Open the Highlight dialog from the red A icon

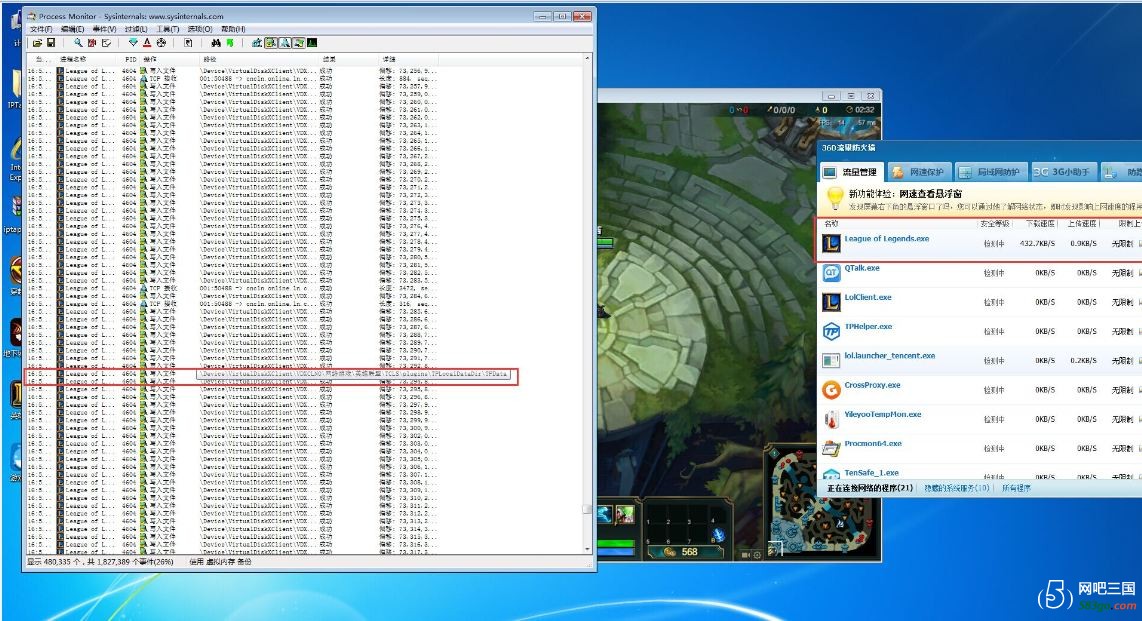coord(147,43)
